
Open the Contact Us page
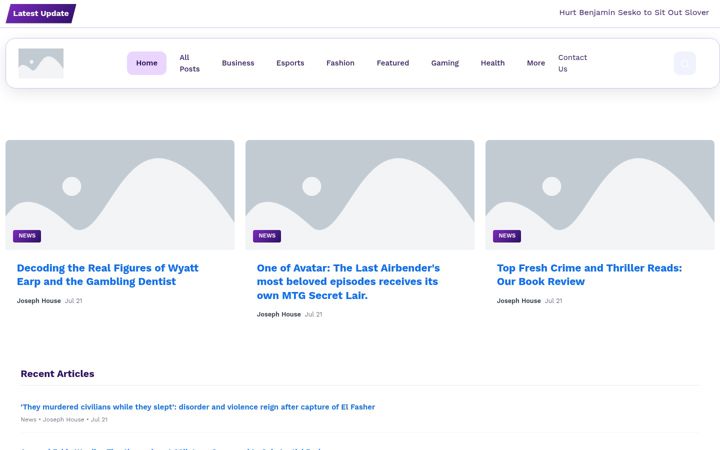(x=572, y=63)
